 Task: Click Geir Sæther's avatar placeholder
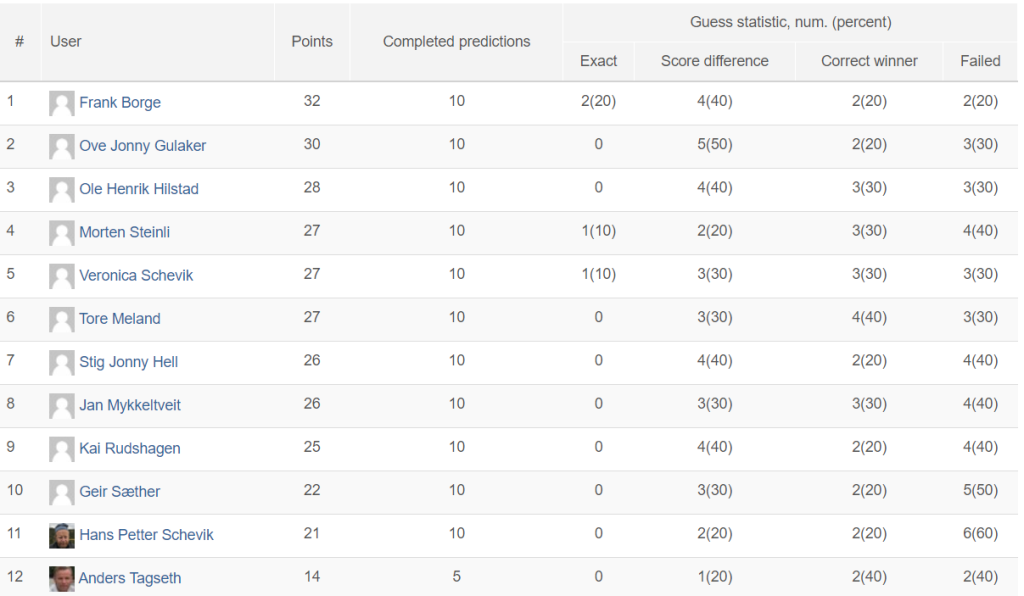(61, 492)
